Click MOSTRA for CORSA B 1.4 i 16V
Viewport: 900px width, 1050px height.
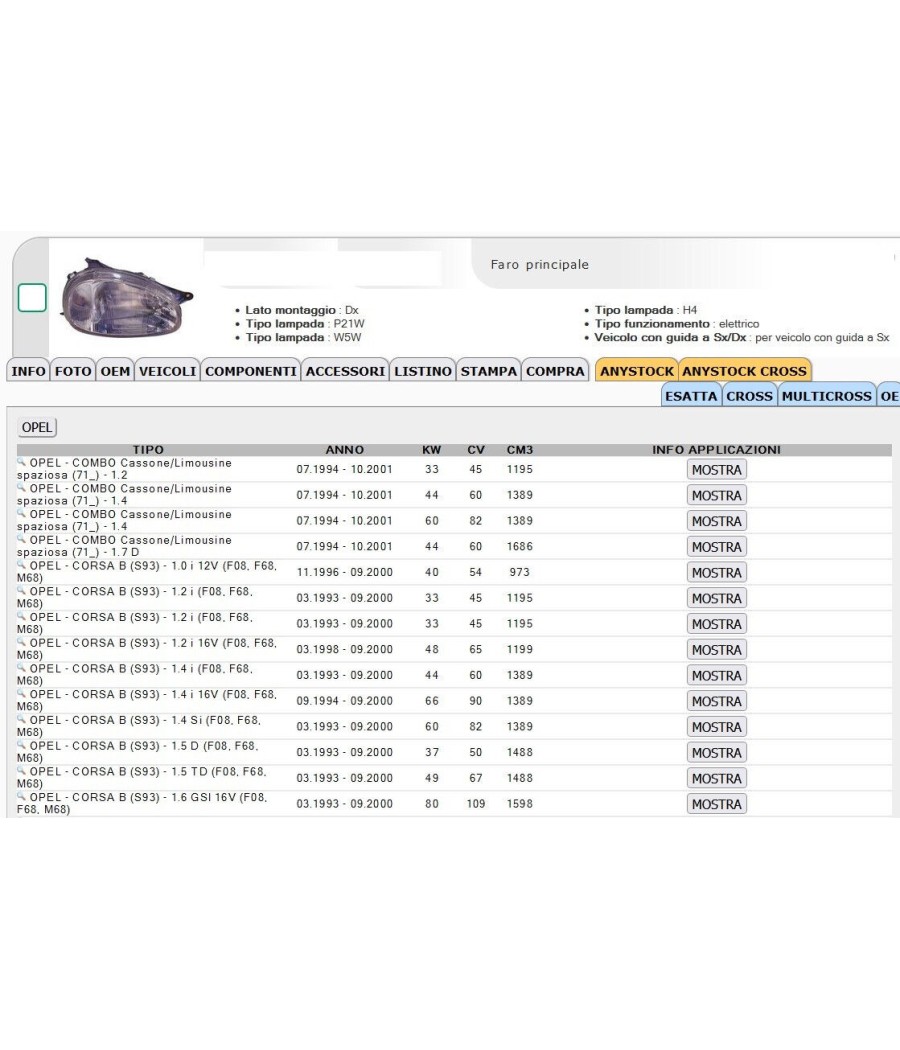tap(717, 701)
